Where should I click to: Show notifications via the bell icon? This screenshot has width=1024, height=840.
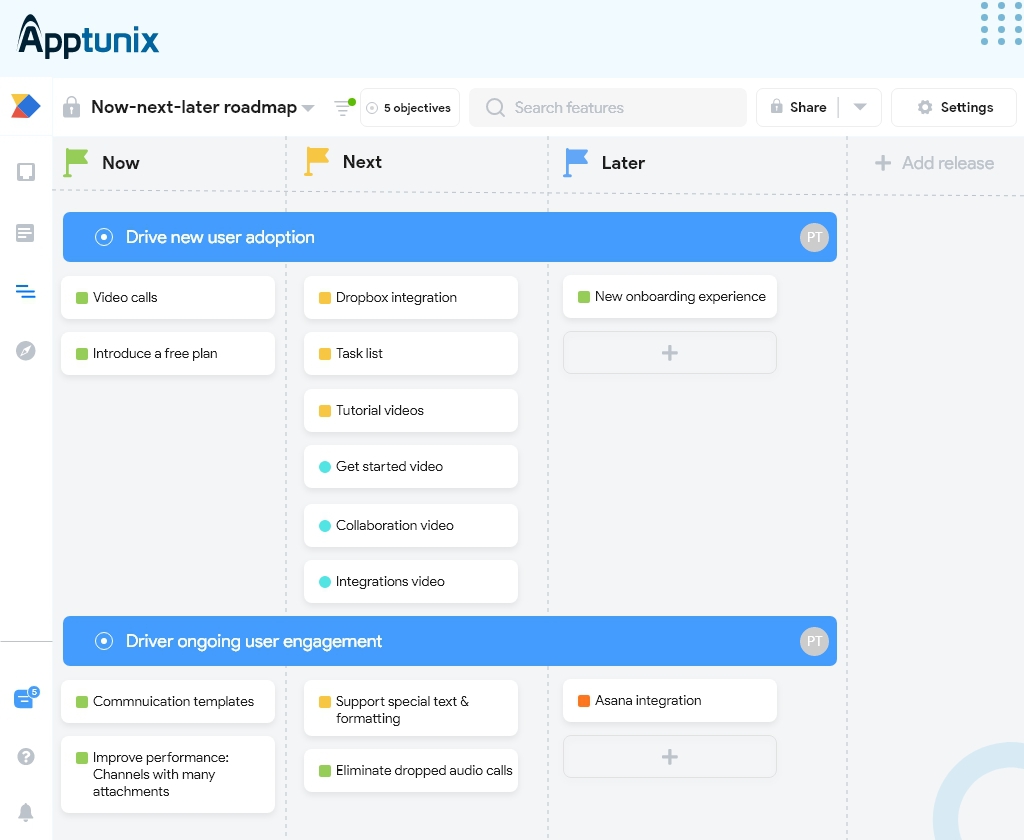[25, 812]
